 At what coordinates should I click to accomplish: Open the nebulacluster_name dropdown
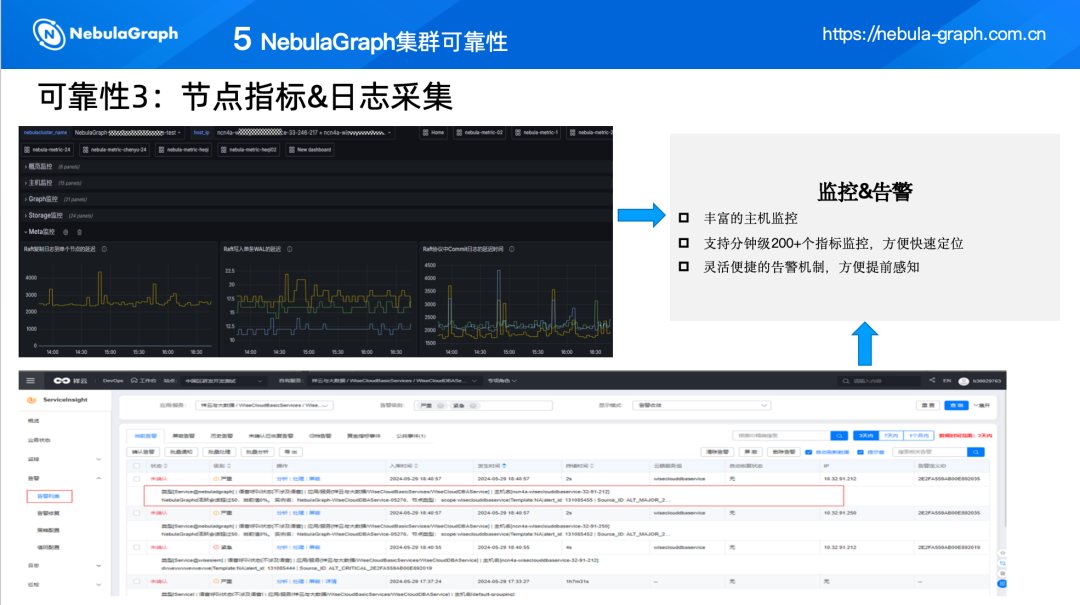point(127,132)
